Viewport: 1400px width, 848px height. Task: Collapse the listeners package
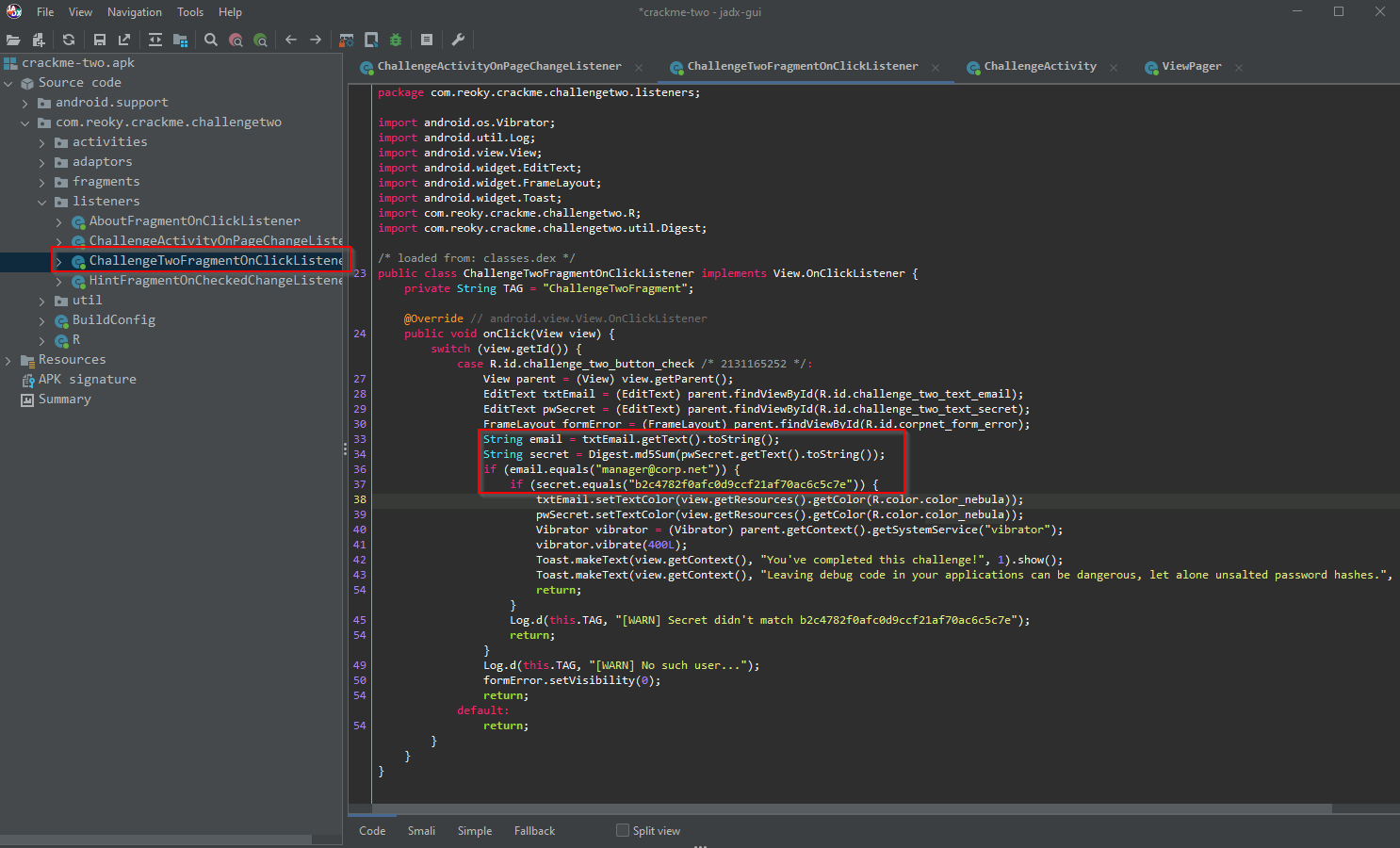point(42,202)
